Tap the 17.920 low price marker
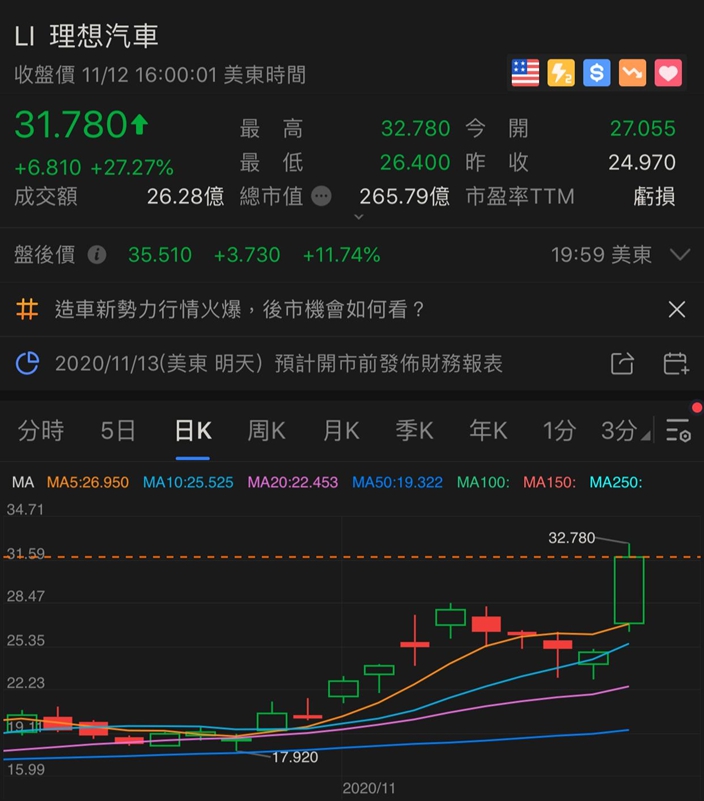 point(295,757)
